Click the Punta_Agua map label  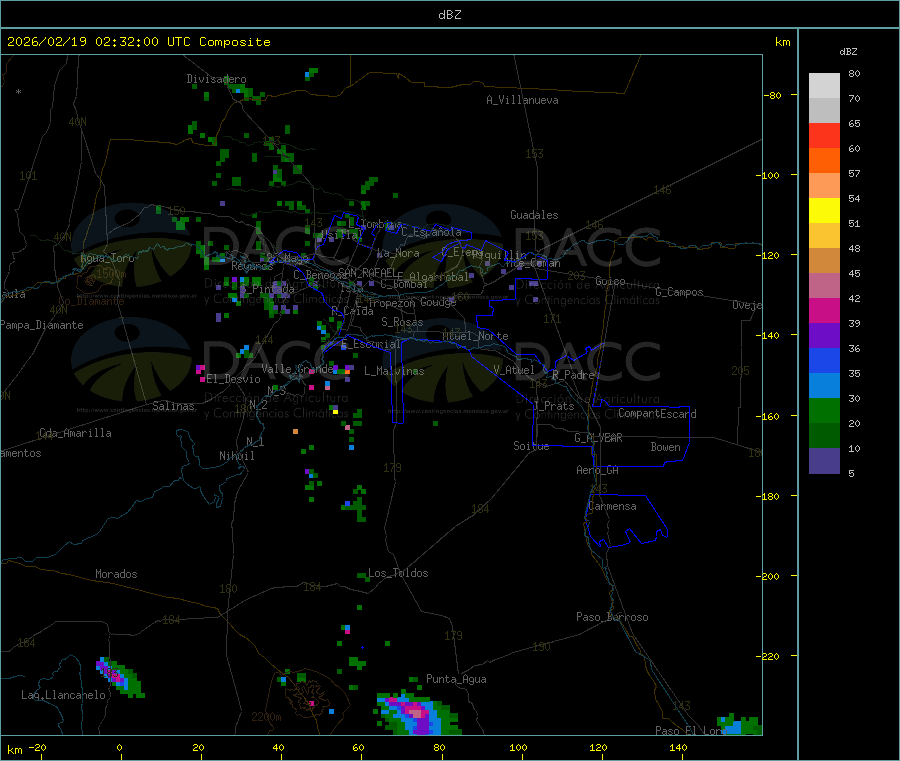[x=456, y=679]
